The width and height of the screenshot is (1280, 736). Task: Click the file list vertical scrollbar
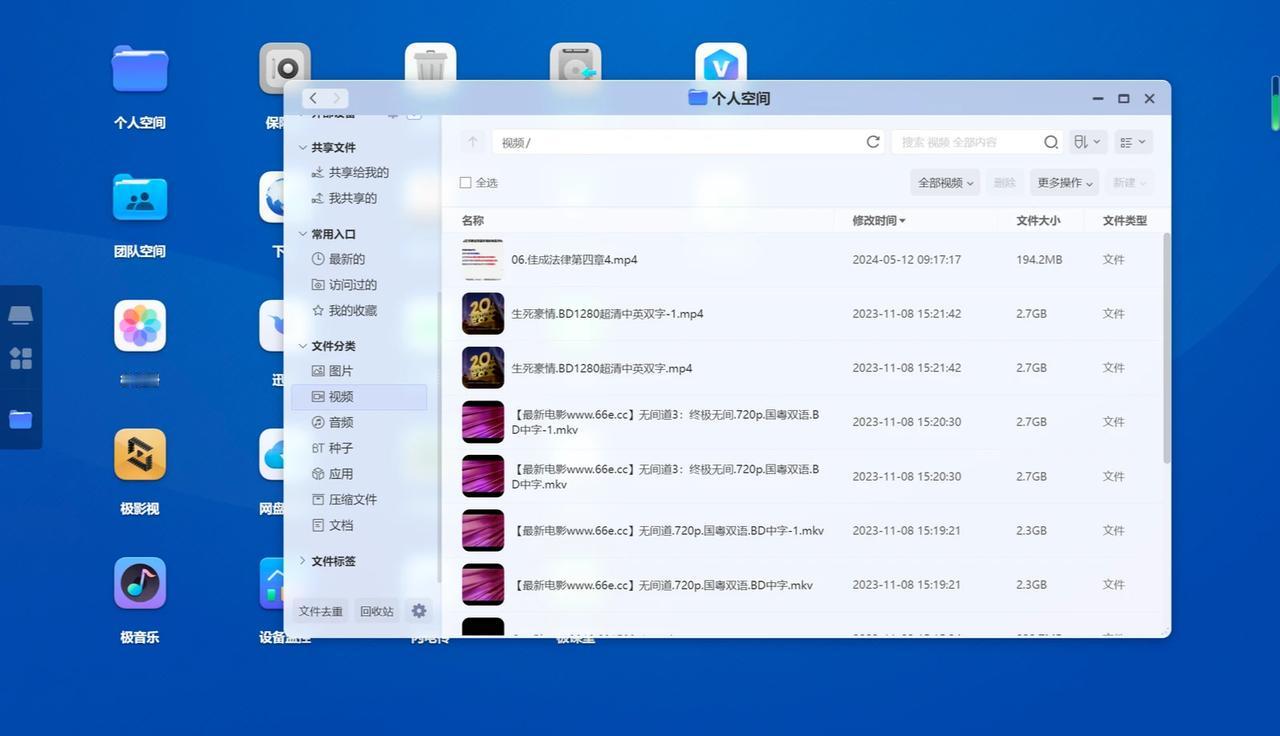point(1166,348)
